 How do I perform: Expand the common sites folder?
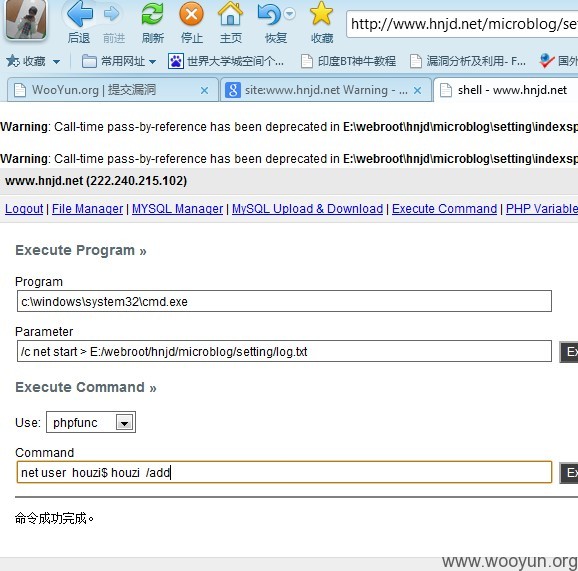pyautogui.click(x=119, y=61)
